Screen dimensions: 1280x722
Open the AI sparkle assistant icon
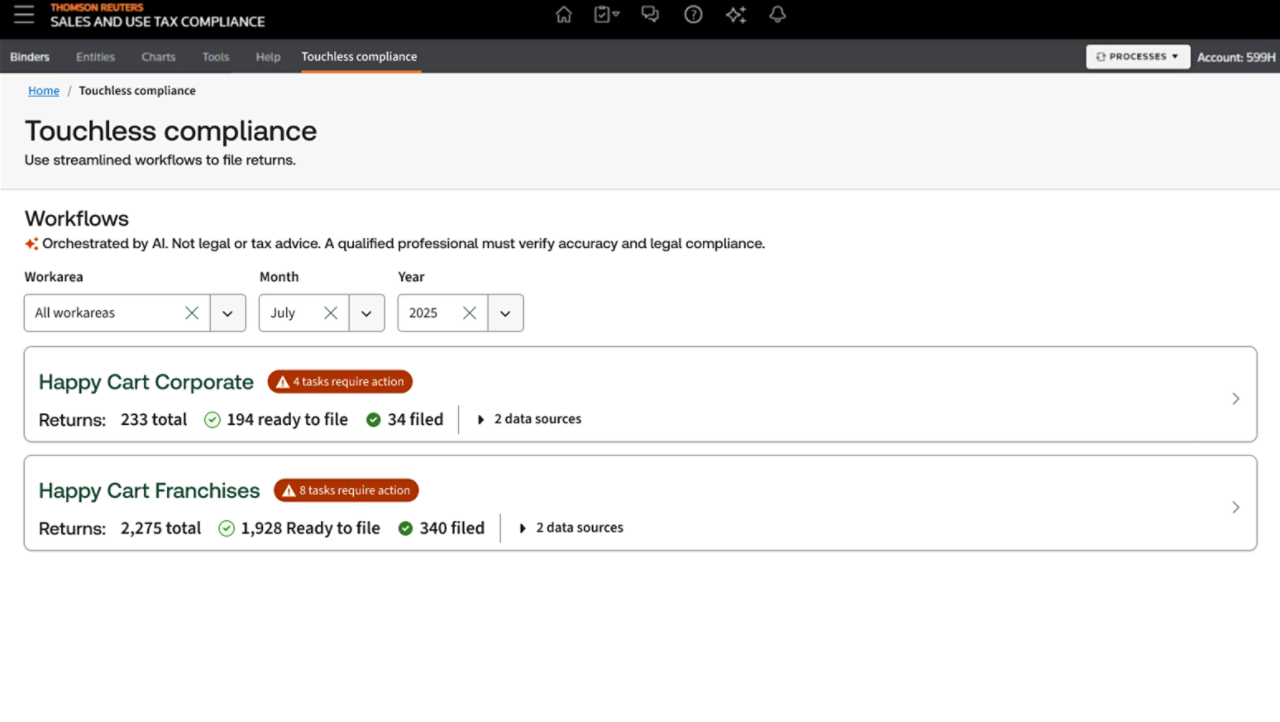[x=736, y=15]
